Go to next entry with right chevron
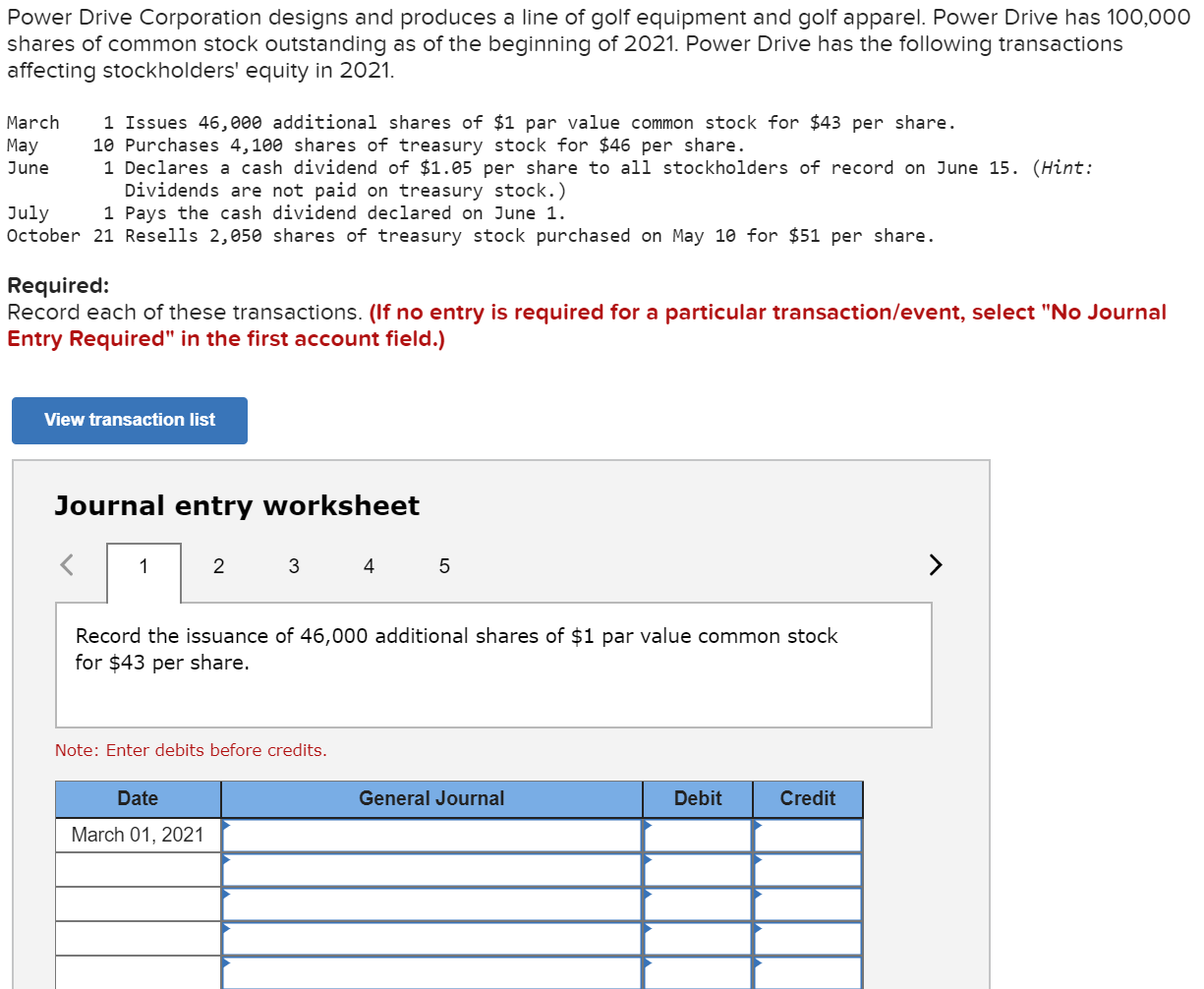The image size is (1204, 989). 936,564
